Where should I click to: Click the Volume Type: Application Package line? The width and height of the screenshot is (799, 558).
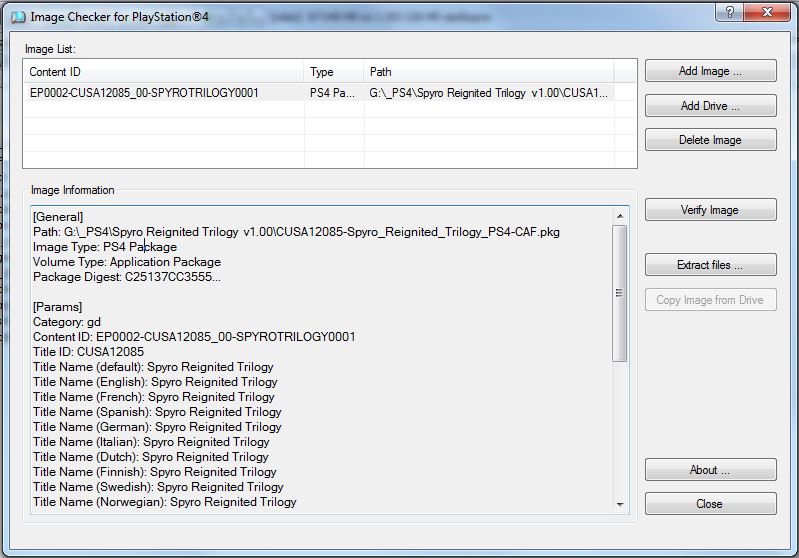point(127,262)
